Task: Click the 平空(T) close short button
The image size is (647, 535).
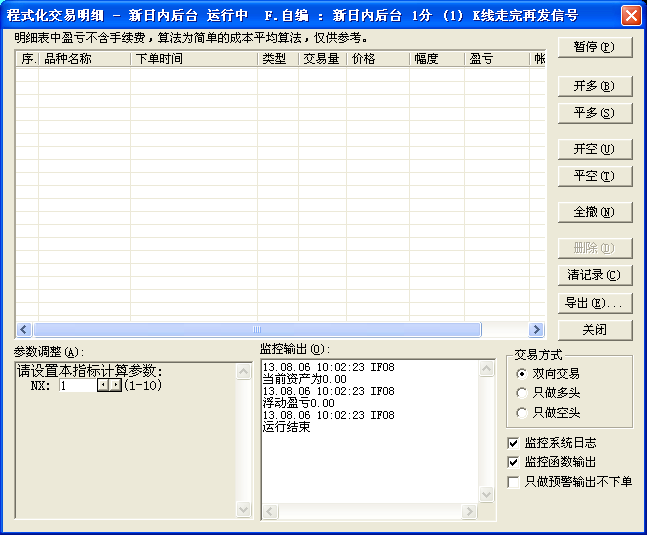Action: tap(595, 176)
